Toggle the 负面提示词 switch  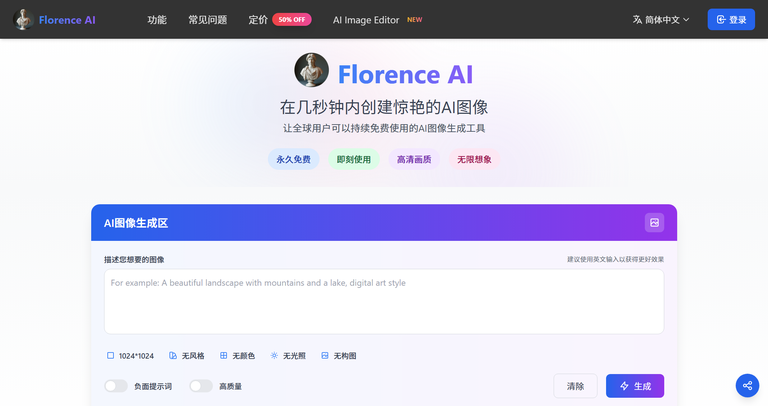pos(116,386)
